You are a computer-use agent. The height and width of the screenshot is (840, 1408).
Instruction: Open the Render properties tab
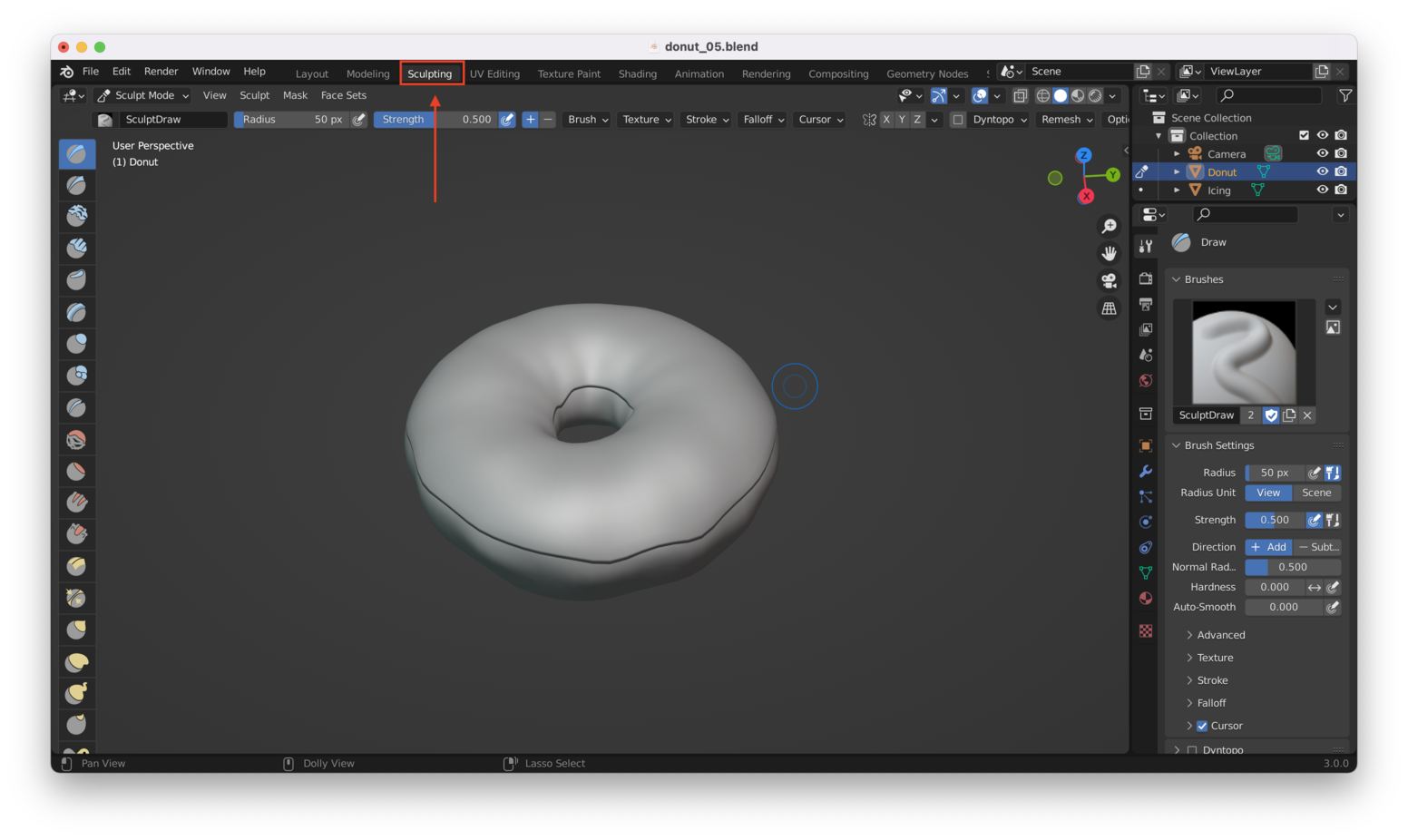pyautogui.click(x=1145, y=279)
